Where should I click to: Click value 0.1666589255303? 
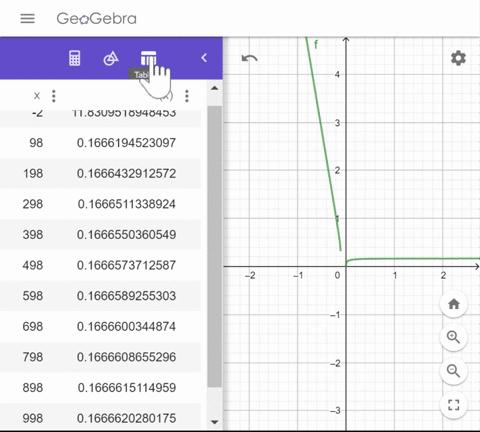(x=126, y=296)
